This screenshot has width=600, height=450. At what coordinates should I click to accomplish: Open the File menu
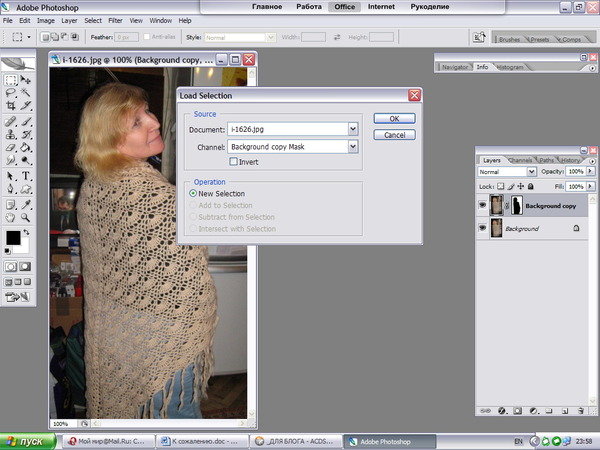(8, 21)
